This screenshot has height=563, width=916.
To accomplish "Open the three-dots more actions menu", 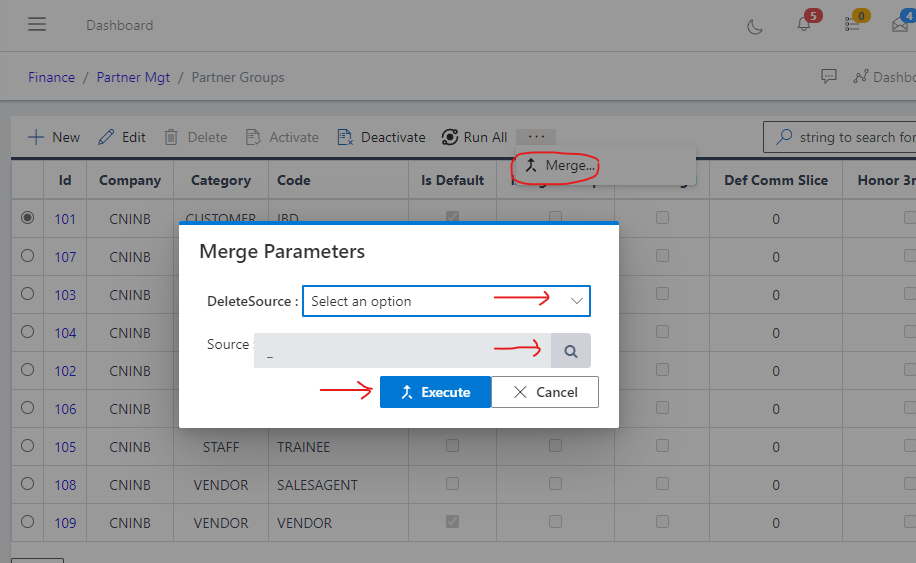I will click(536, 137).
